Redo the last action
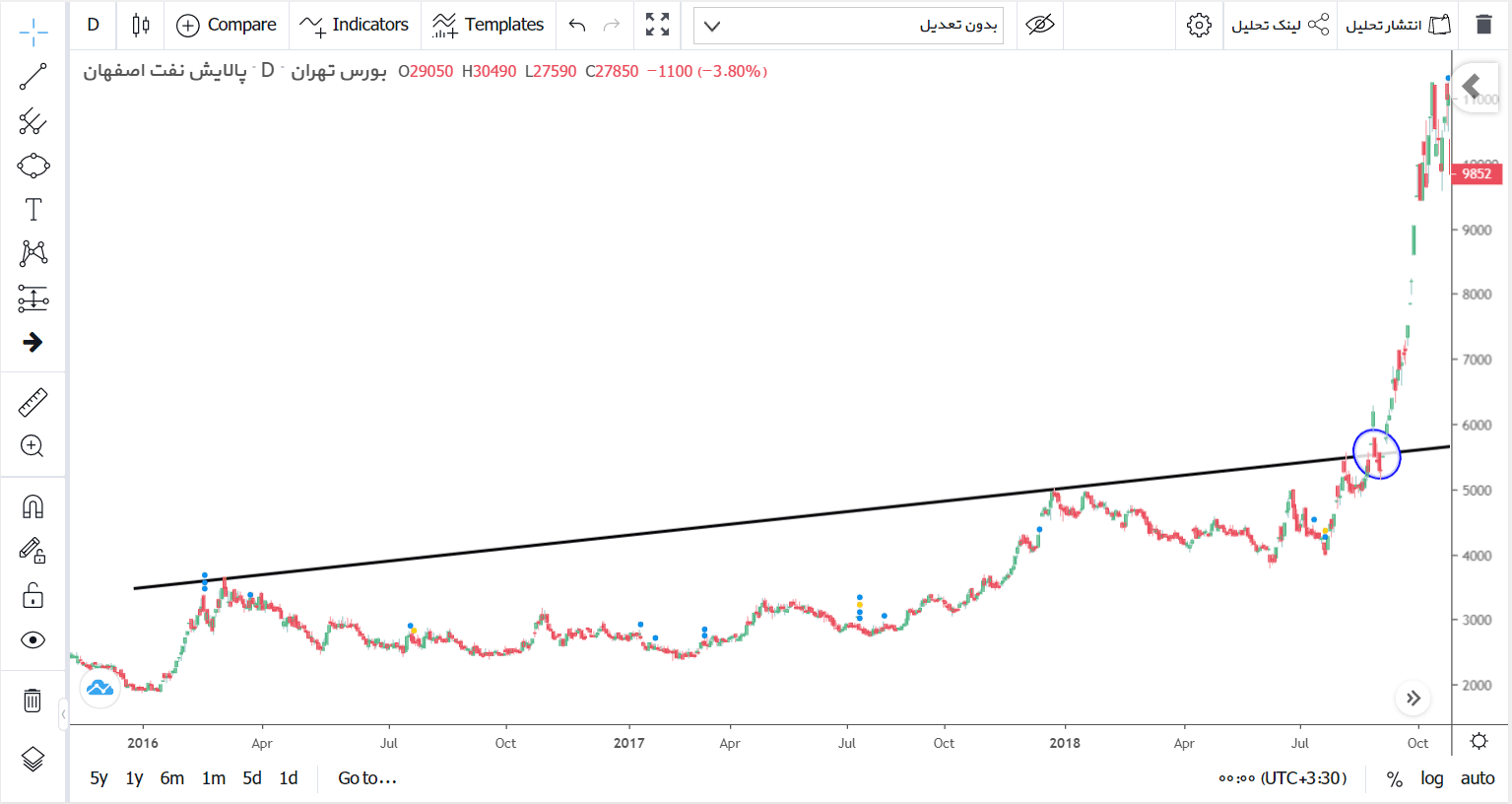Screen dimensions: 1512x804 pos(612,25)
